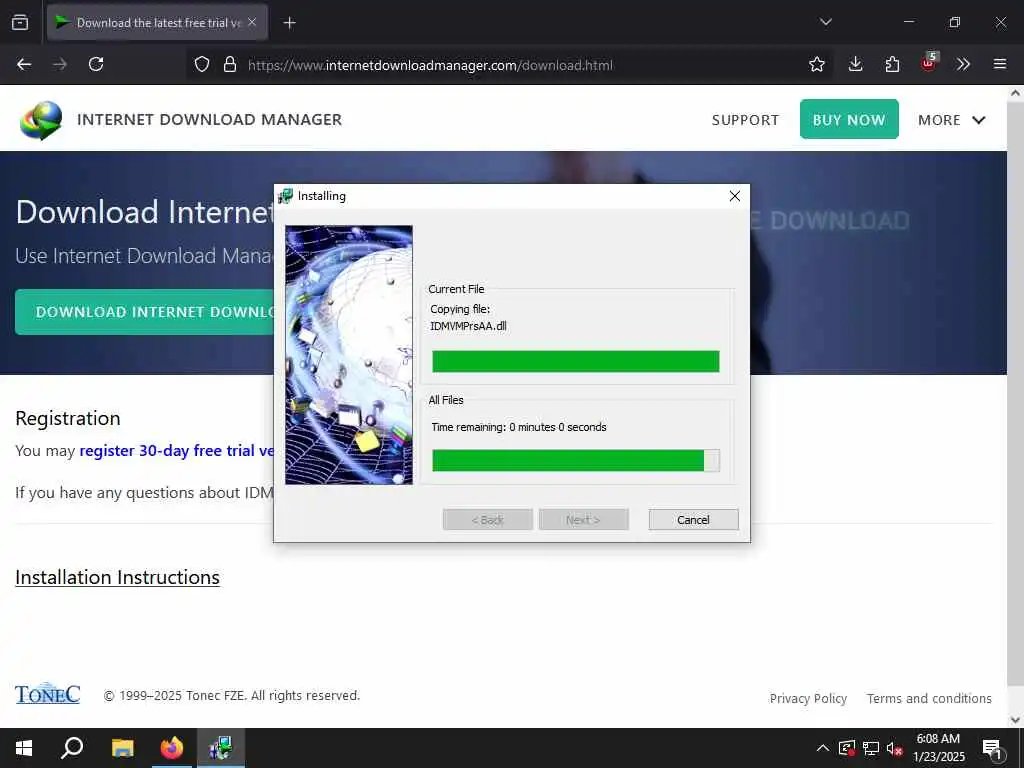Click the Current File progress bar
This screenshot has height=768, width=1024.
pyautogui.click(x=575, y=361)
